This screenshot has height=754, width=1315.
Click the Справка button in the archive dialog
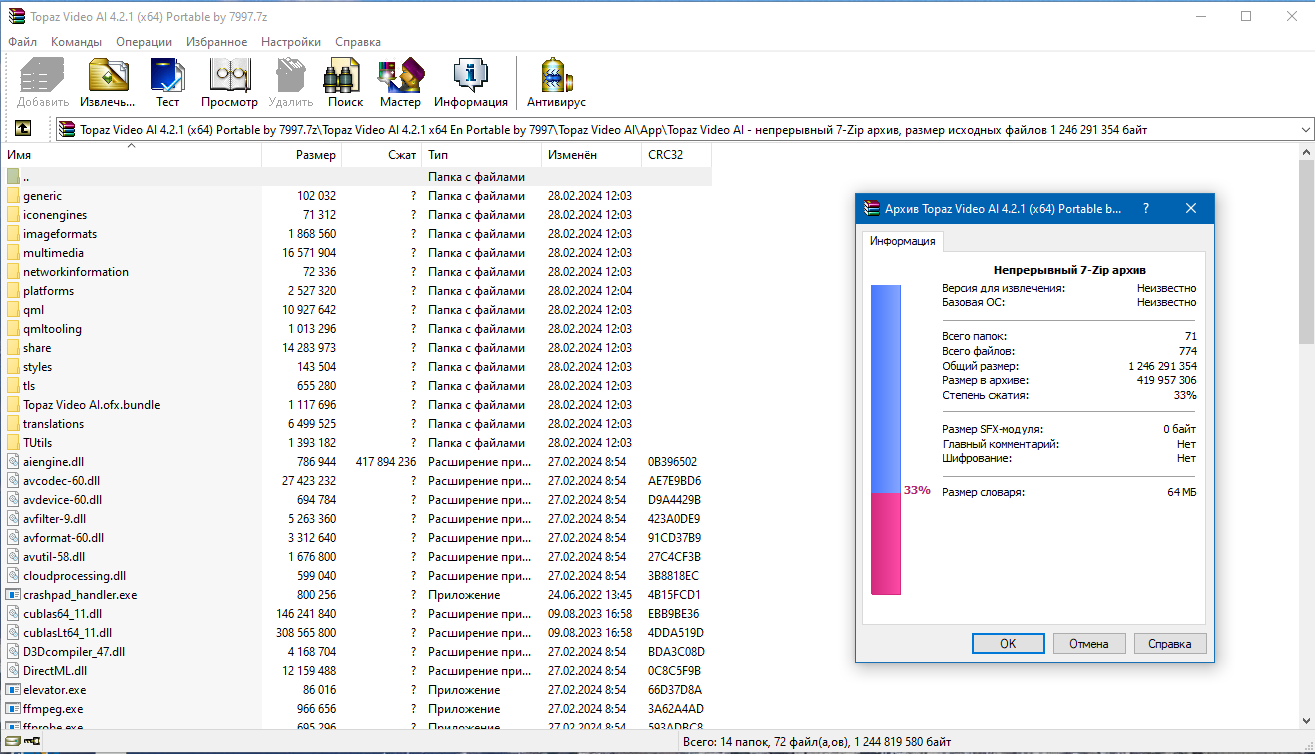click(x=1170, y=643)
